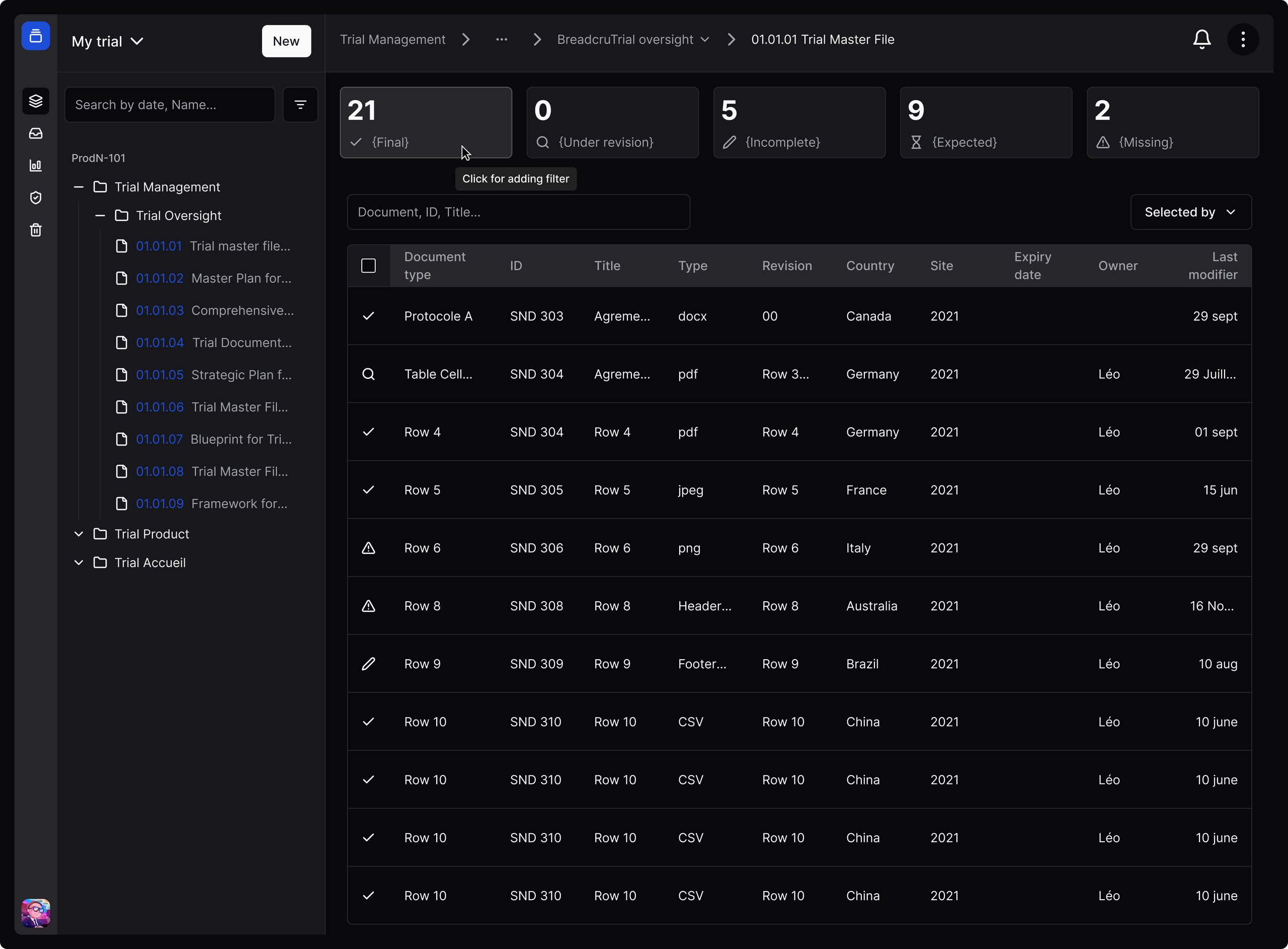Open the layers stack sidebar icon
The image size is (1288, 949).
[x=36, y=101]
